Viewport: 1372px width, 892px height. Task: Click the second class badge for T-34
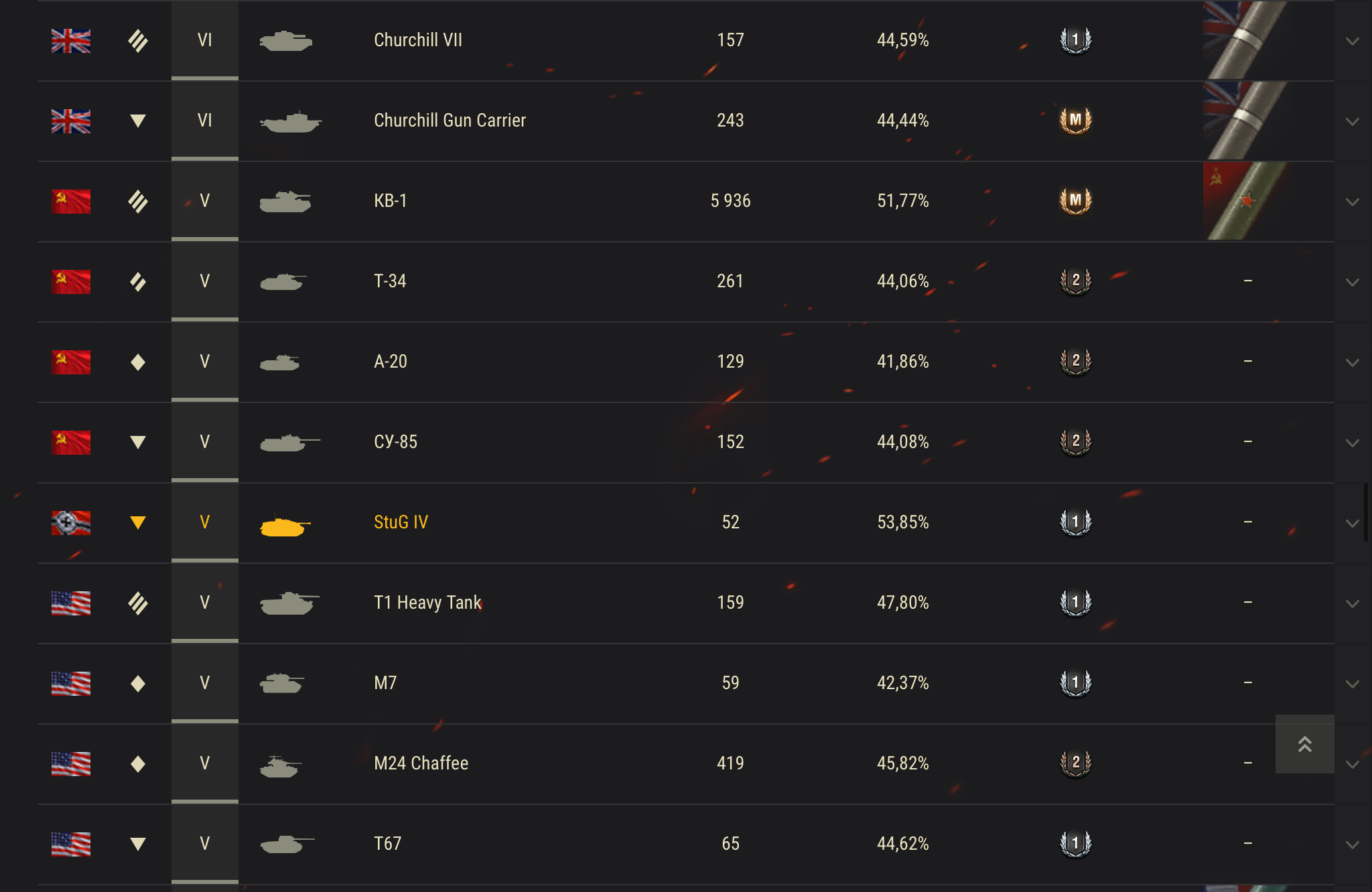1075,281
